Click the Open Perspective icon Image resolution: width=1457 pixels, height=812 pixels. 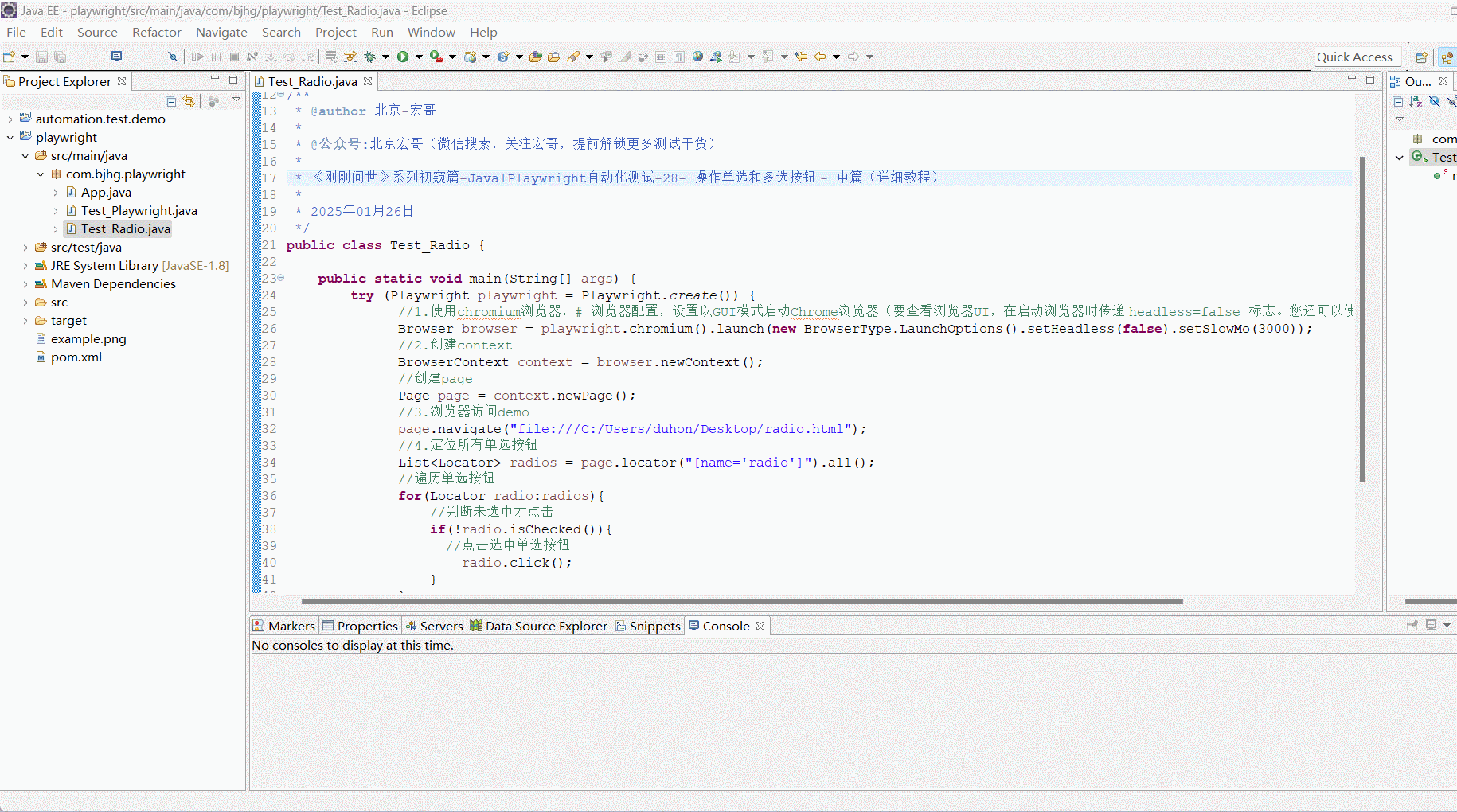[1421, 57]
